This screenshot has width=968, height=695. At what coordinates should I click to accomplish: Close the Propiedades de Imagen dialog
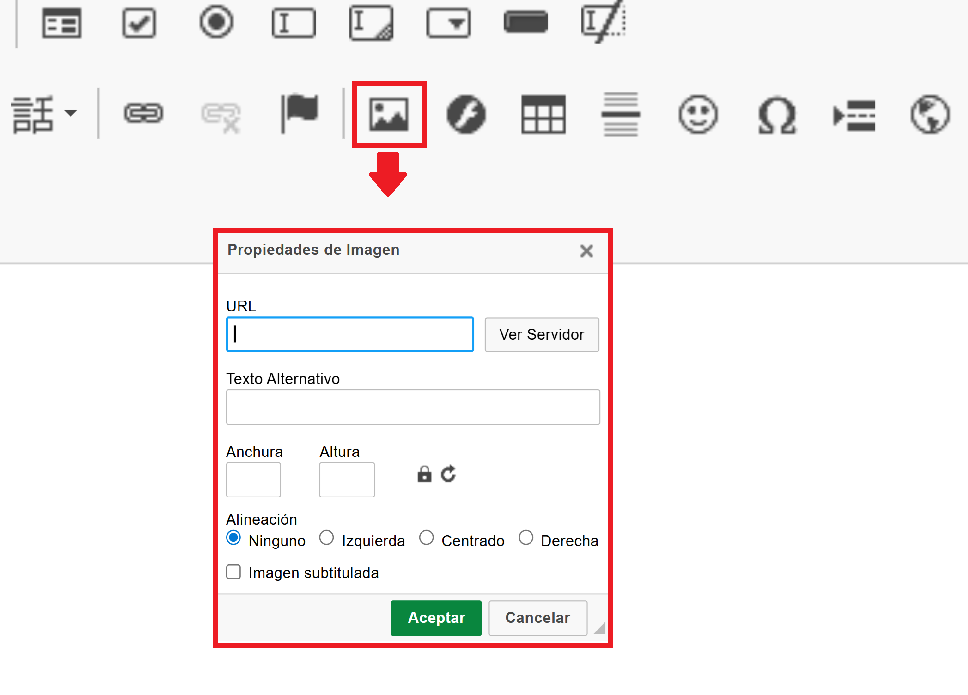[586, 251]
